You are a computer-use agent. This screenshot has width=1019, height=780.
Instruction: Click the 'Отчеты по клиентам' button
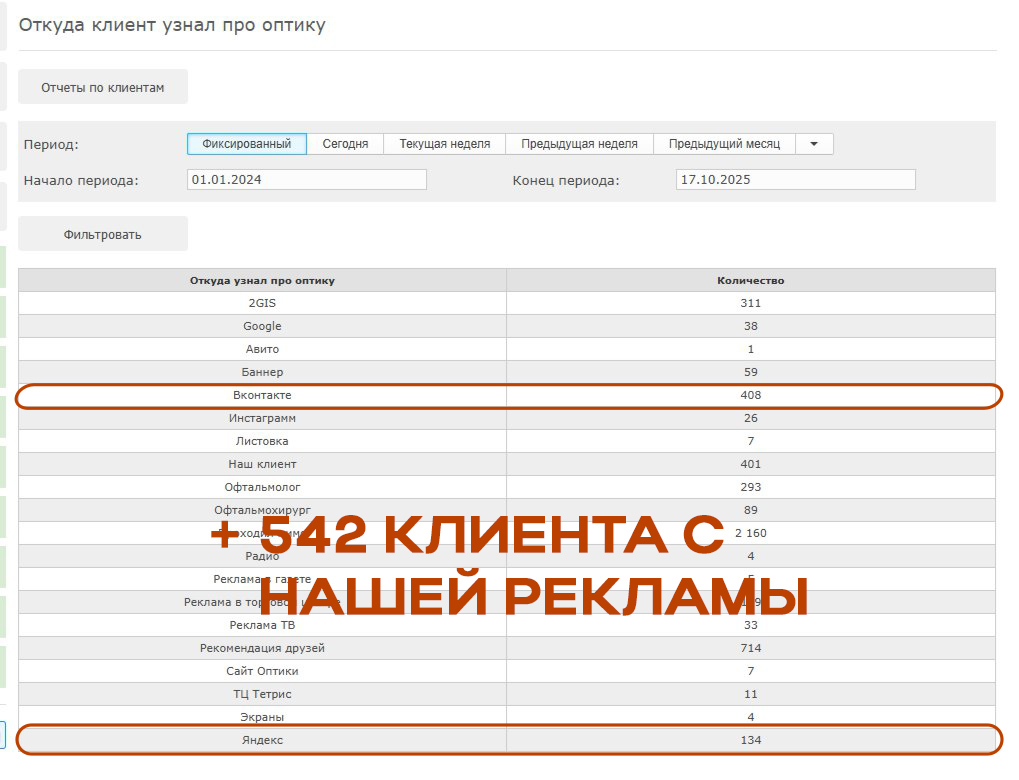(102, 87)
